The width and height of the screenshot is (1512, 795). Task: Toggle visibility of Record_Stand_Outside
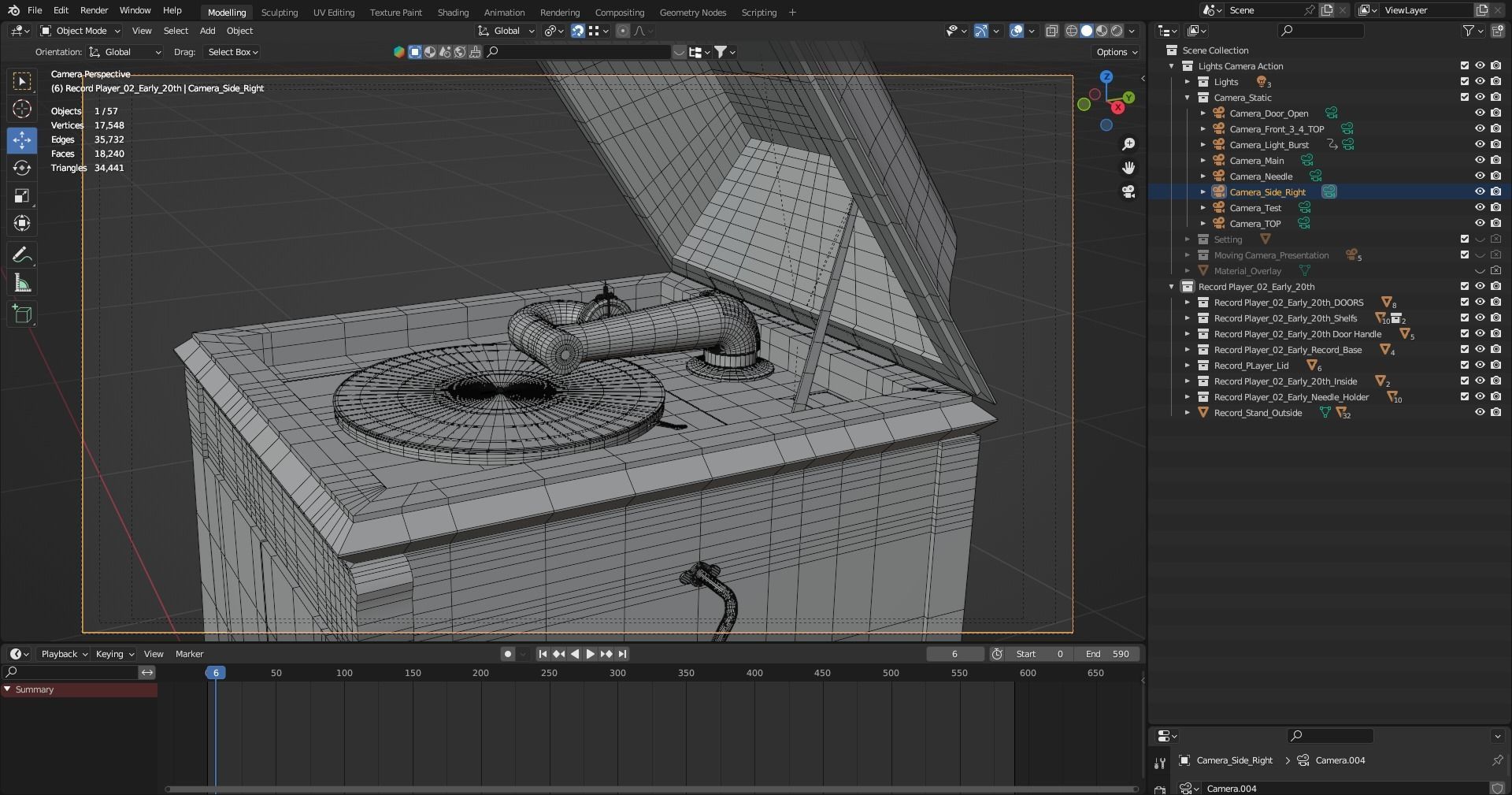click(x=1480, y=413)
